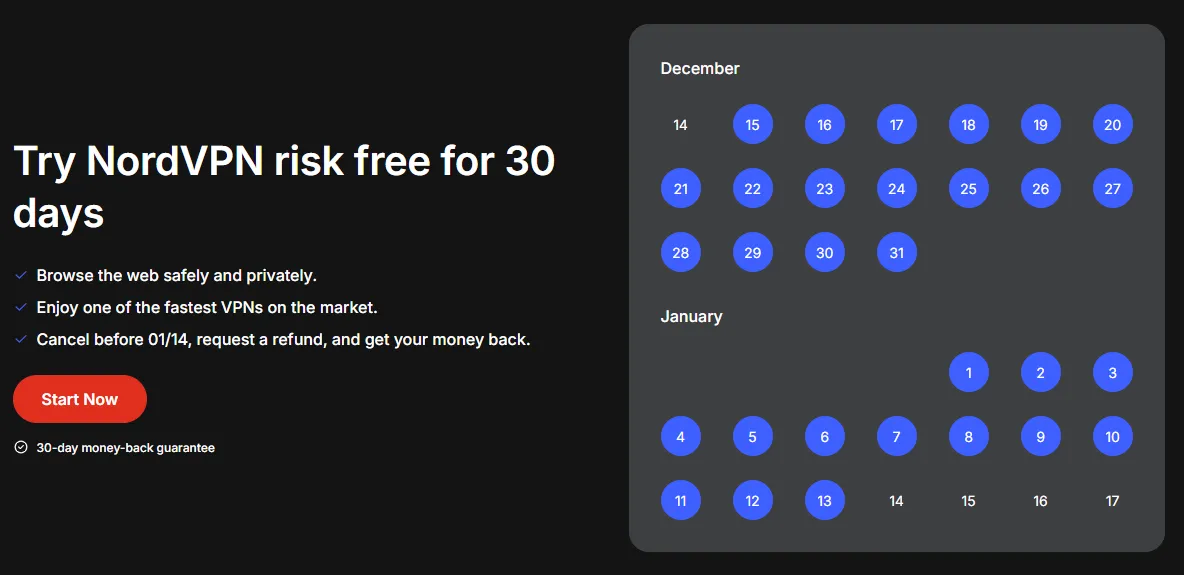Select December 25 on the calendar
The height and width of the screenshot is (575, 1184).
[969, 189]
